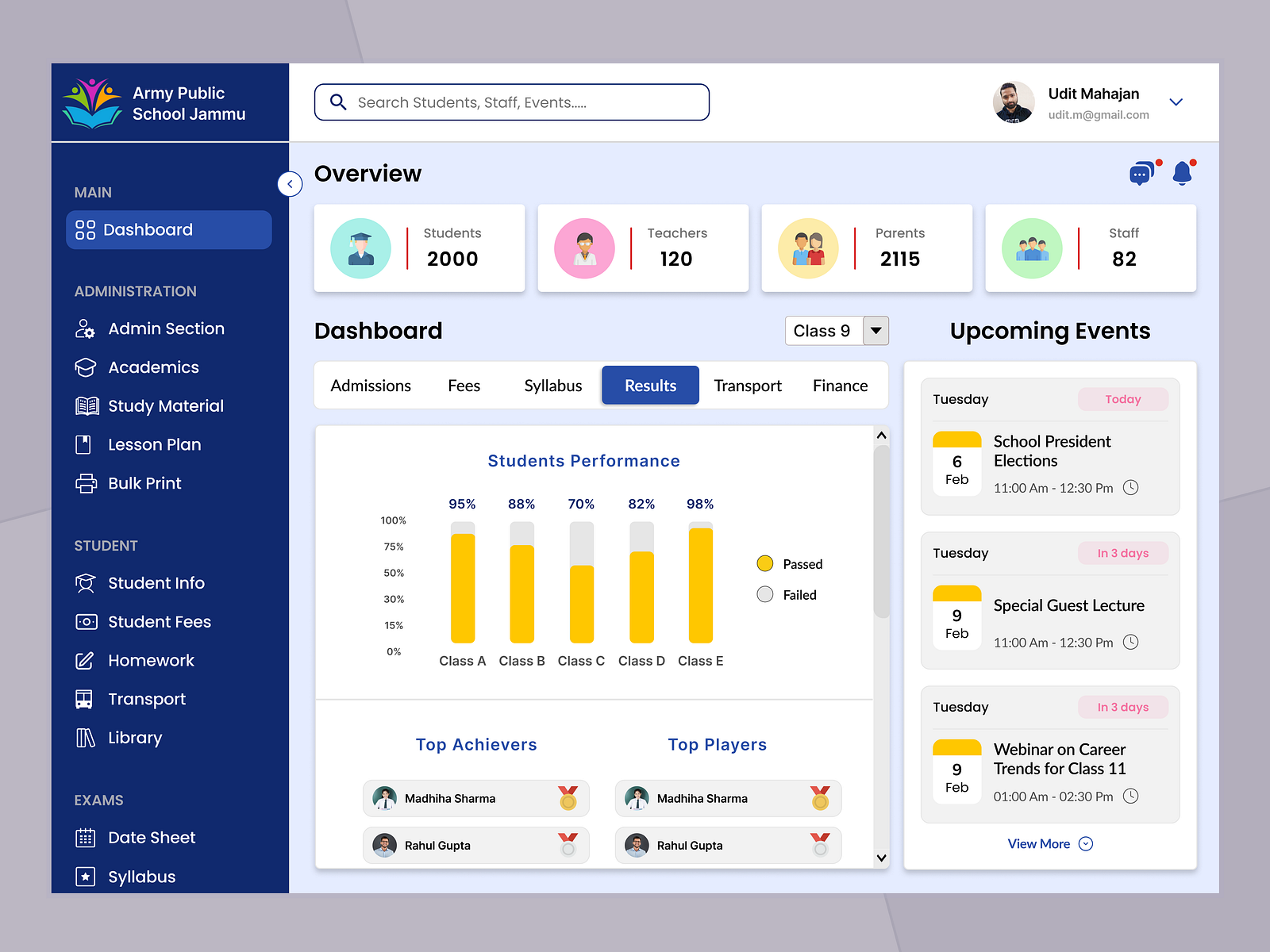Open the Transport bus icon

[x=85, y=699]
